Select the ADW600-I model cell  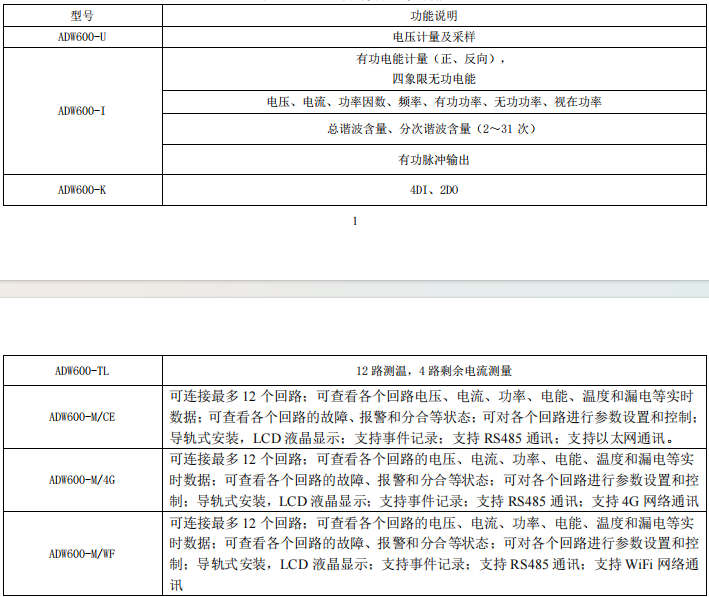click(83, 111)
